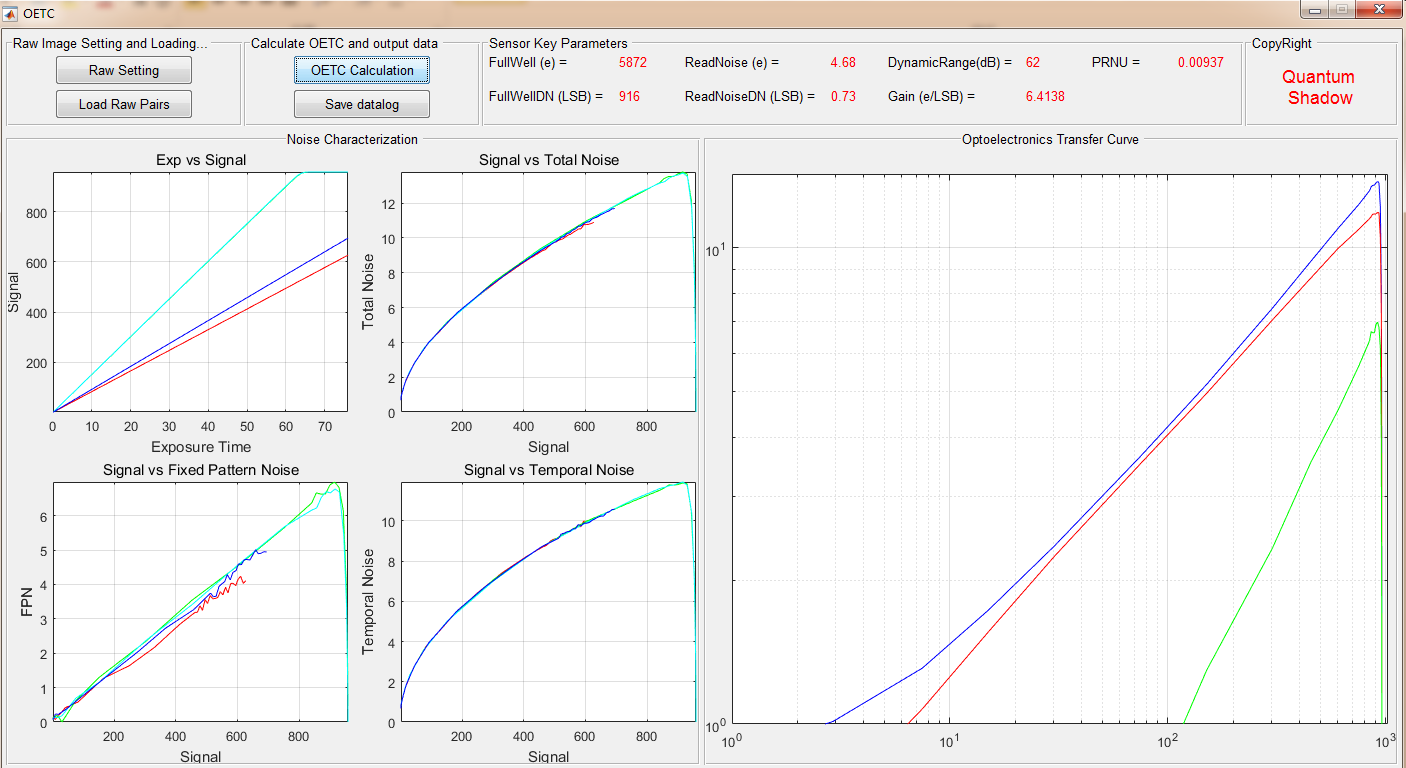Screen dimensions: 1406x768
Task: Minimize the OETC window
Action: 1314,10
